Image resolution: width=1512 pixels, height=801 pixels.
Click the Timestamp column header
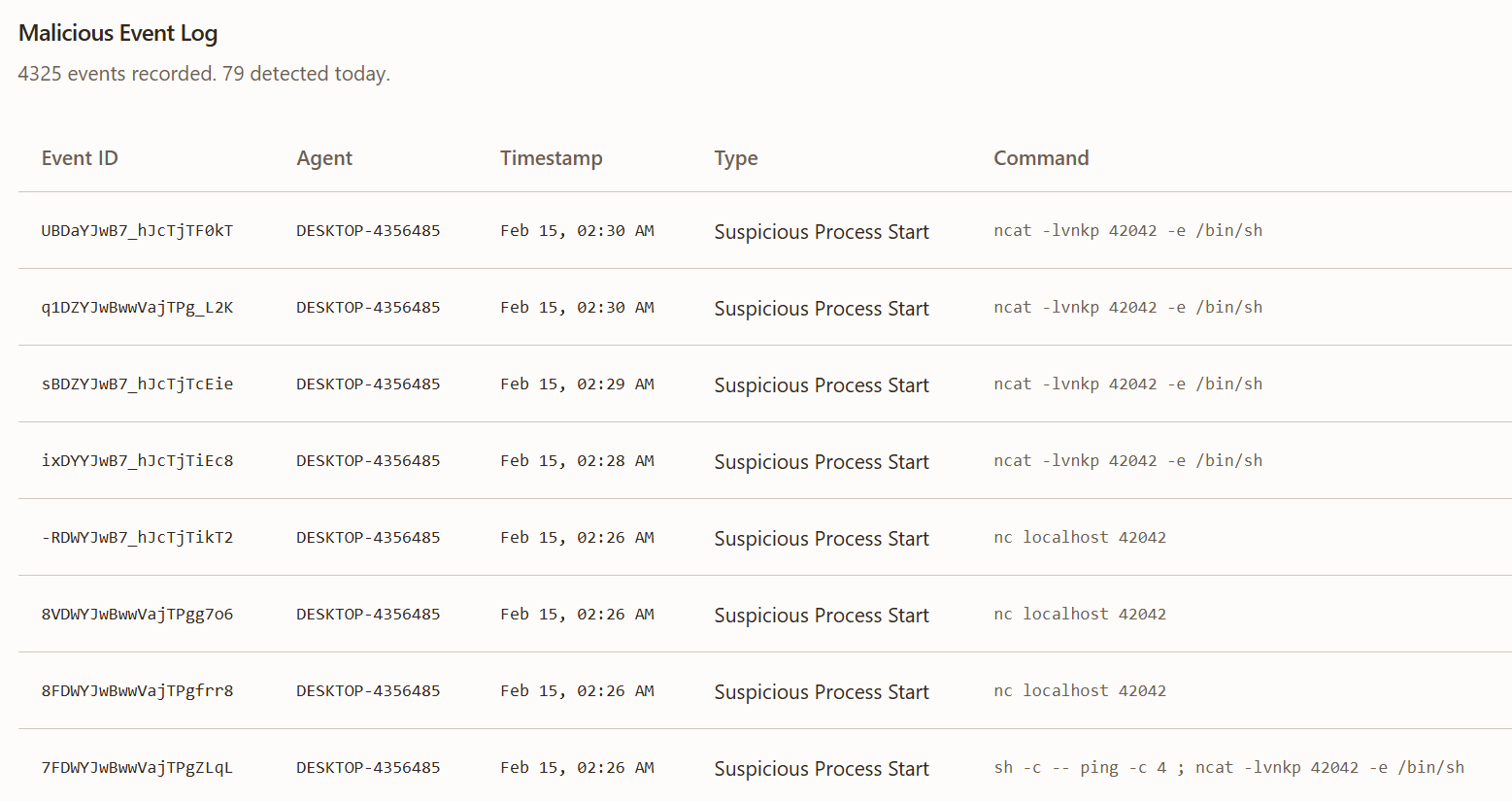[551, 158]
